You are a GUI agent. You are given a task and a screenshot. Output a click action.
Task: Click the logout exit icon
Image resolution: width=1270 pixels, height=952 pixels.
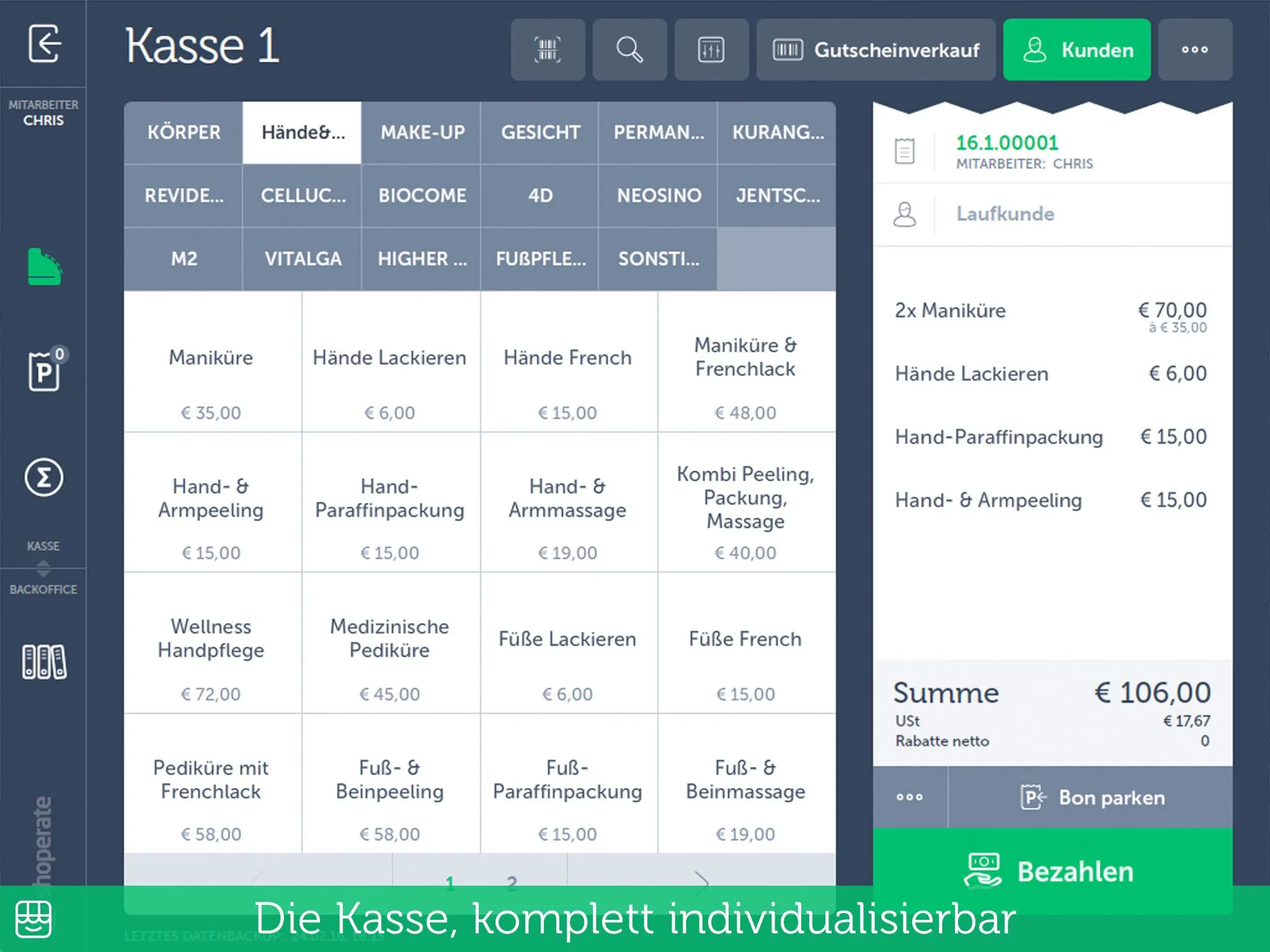(44, 43)
